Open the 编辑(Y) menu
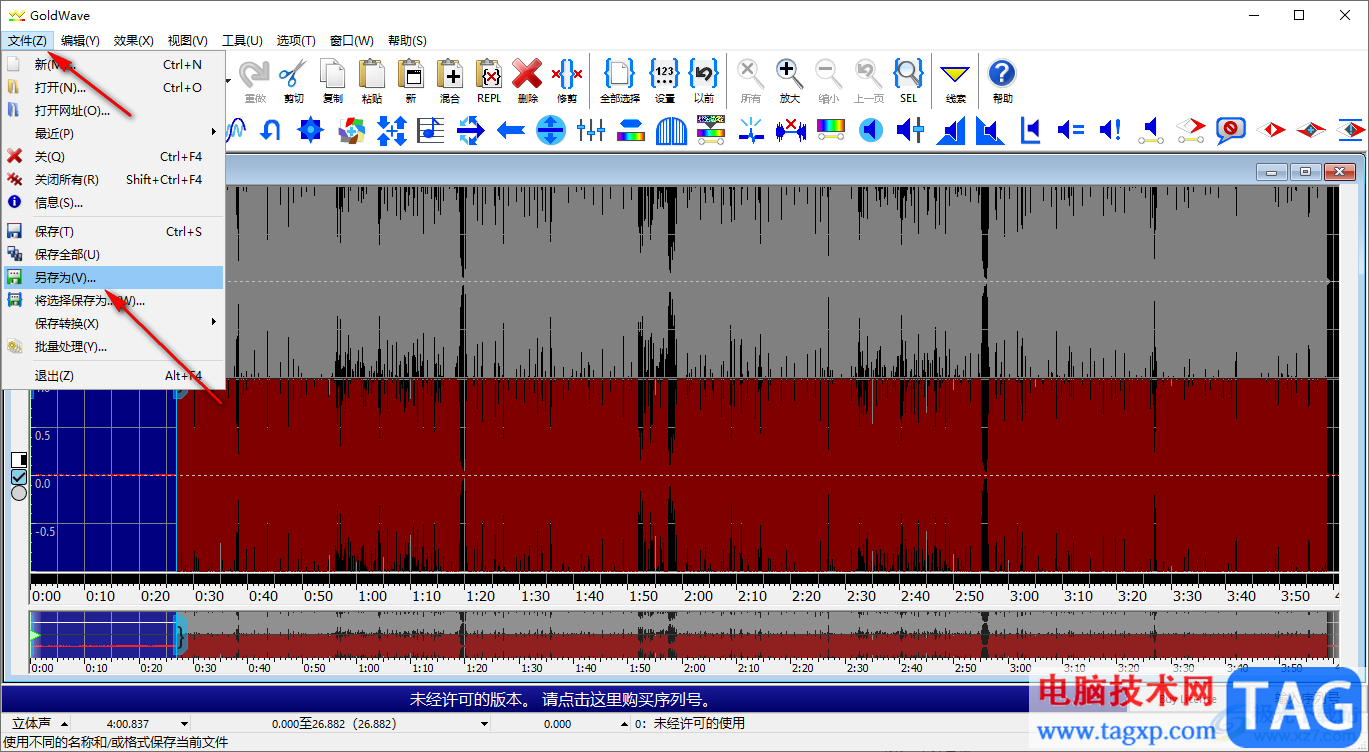Image resolution: width=1369 pixels, height=752 pixels. [x=80, y=40]
